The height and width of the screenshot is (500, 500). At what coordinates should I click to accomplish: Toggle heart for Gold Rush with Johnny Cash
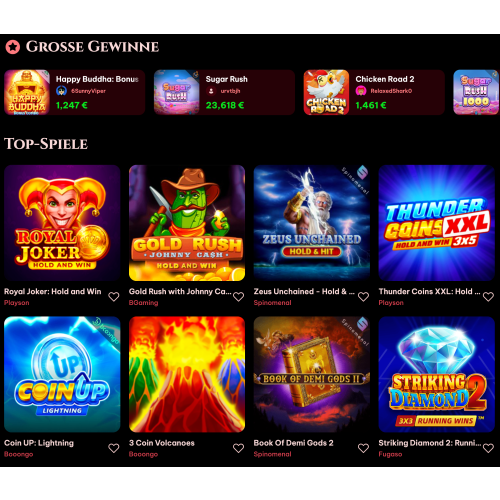pyautogui.click(x=238, y=296)
